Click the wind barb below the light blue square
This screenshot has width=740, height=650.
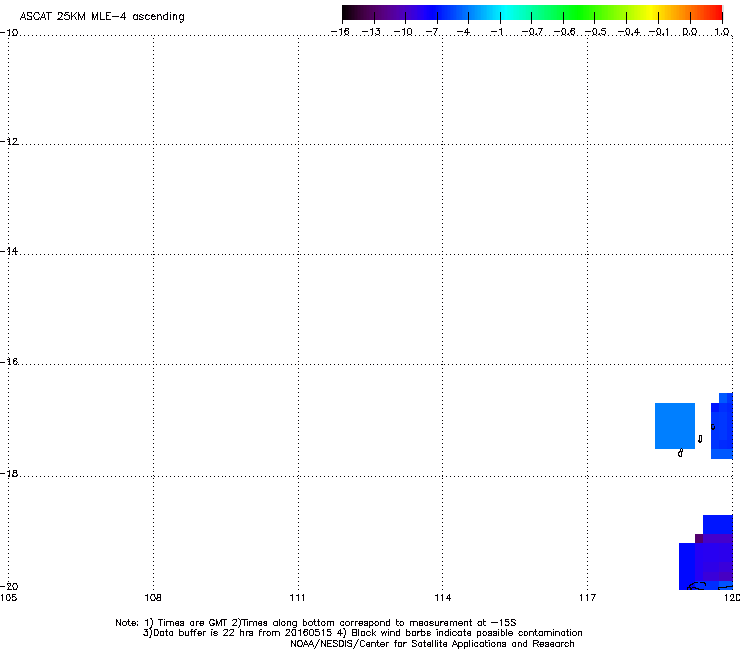point(680,453)
